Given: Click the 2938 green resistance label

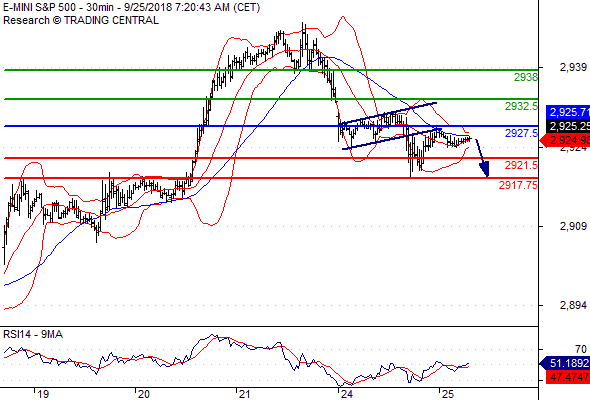Looking at the screenshot, I should click(x=526, y=77).
